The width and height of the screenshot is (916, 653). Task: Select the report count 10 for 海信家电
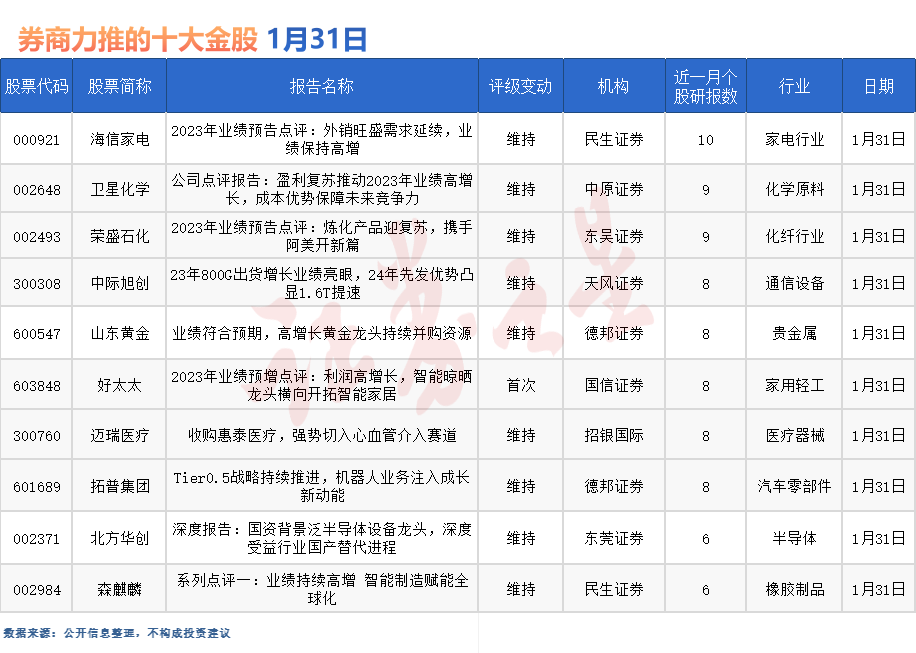click(705, 138)
